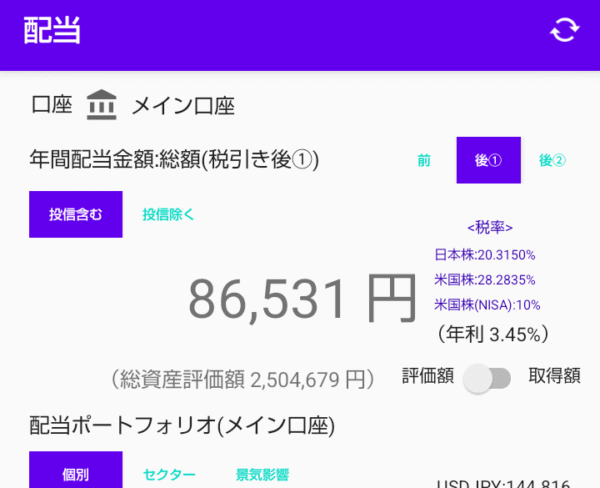Choose 投信除く to exclude funds
Image resolution: width=600 pixels, height=488 pixels.
pyautogui.click(x=168, y=214)
